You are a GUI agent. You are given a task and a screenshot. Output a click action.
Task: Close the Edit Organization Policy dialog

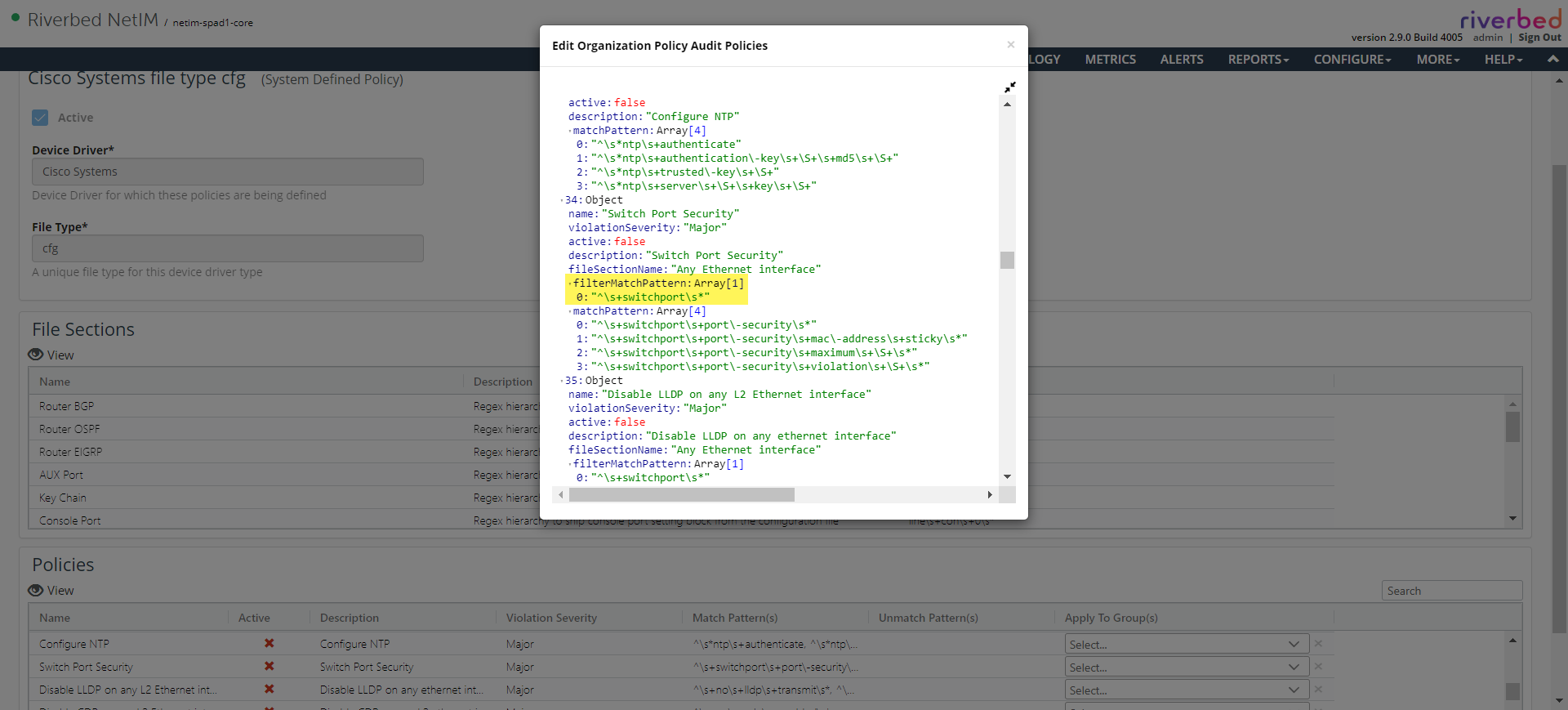coord(1010,45)
